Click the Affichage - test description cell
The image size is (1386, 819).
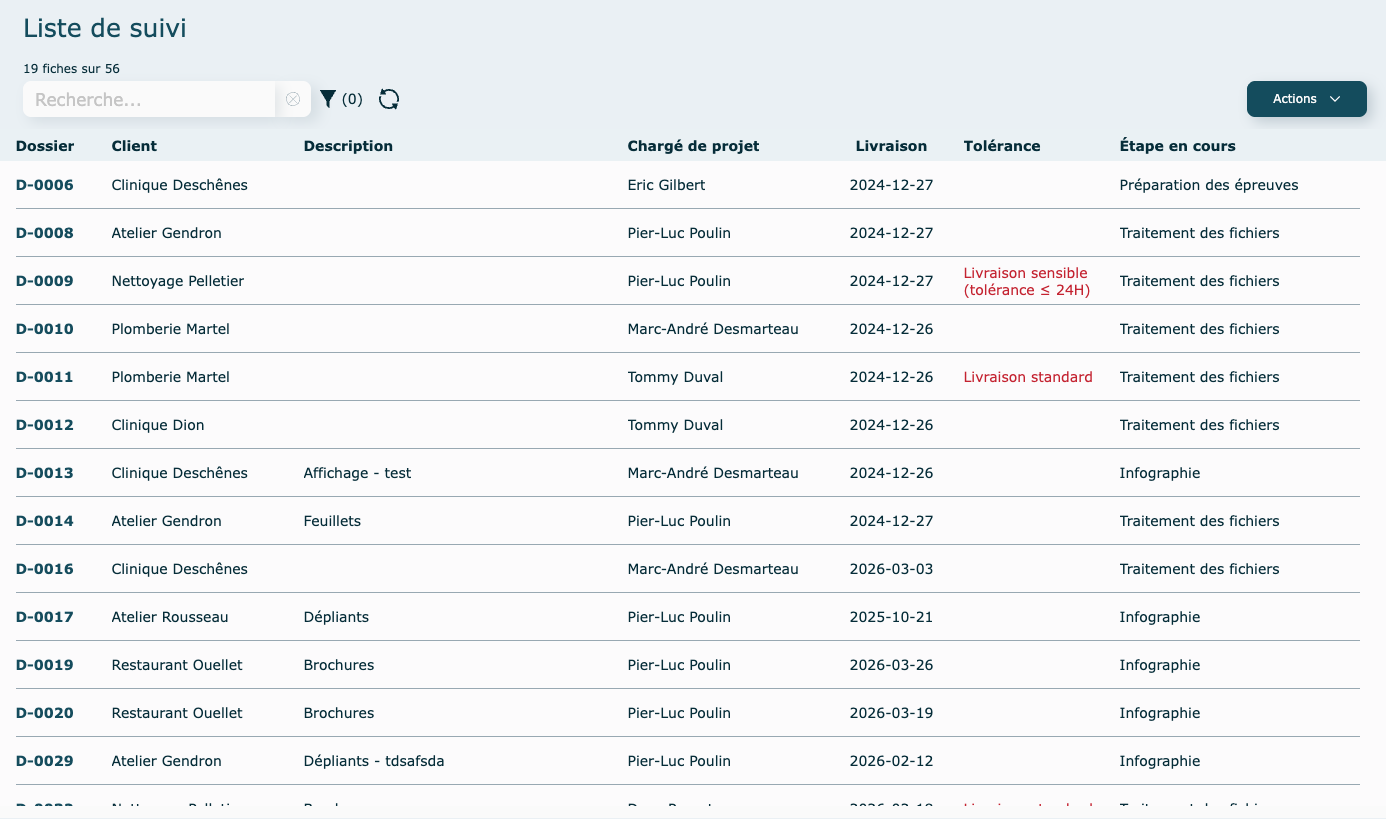click(x=357, y=473)
